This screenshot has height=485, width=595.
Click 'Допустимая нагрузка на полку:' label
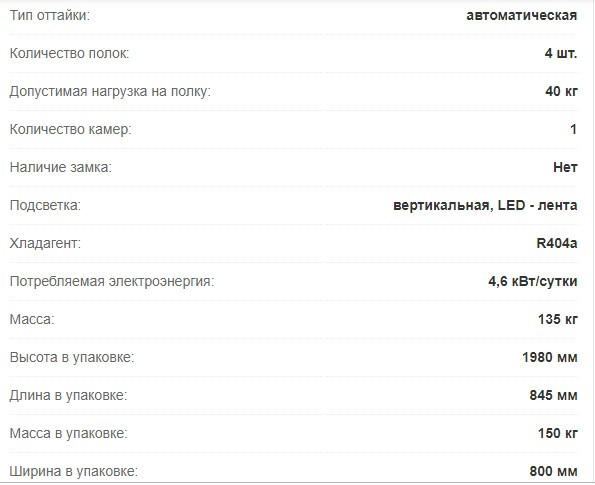pyautogui.click(x=110, y=91)
